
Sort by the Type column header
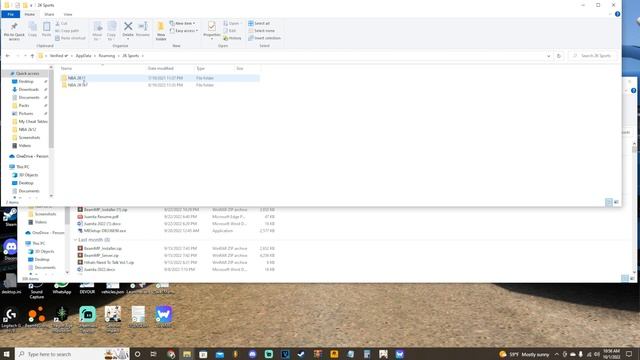pyautogui.click(x=200, y=68)
